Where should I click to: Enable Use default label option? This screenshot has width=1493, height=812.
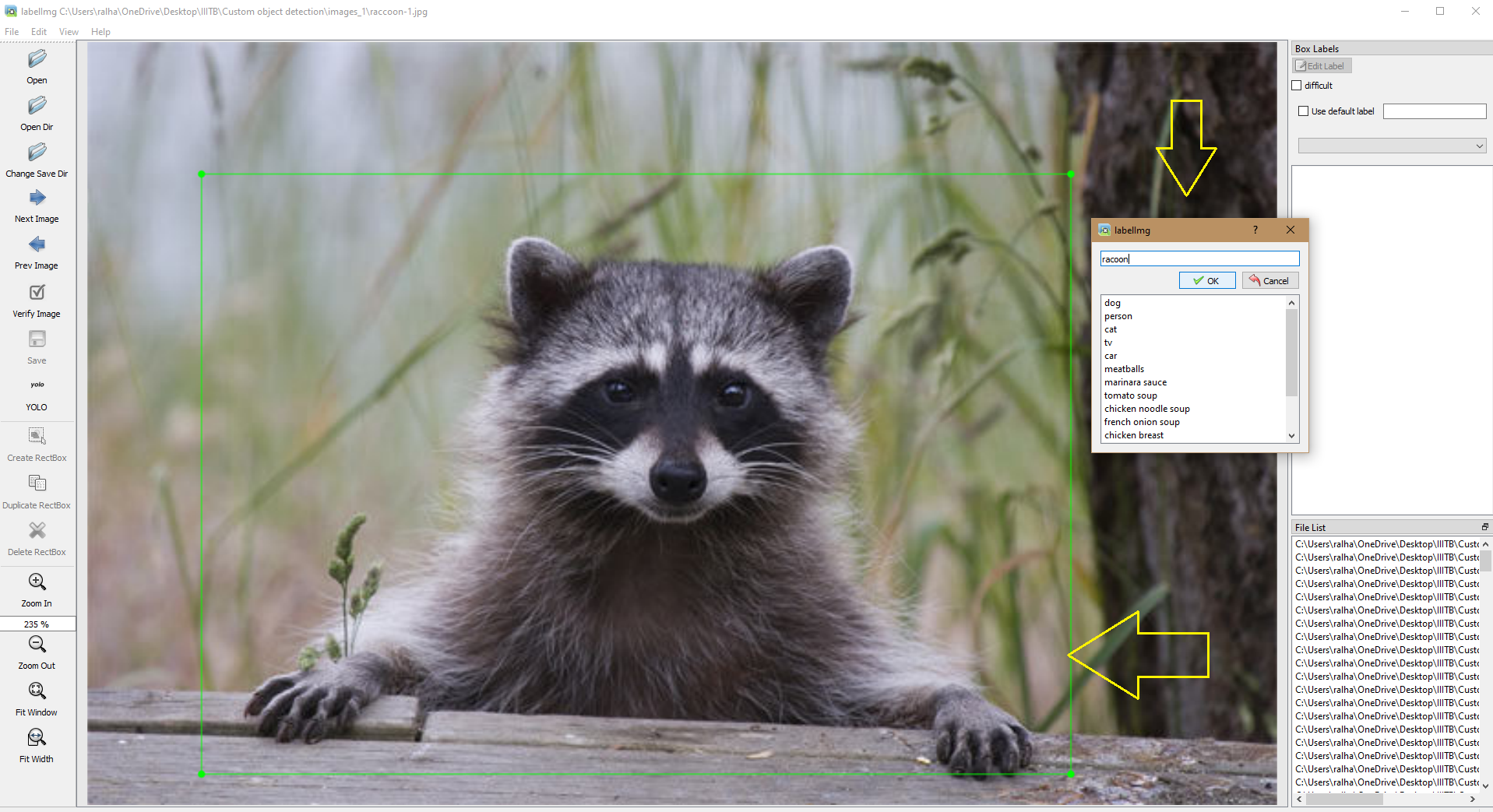[x=1304, y=111]
